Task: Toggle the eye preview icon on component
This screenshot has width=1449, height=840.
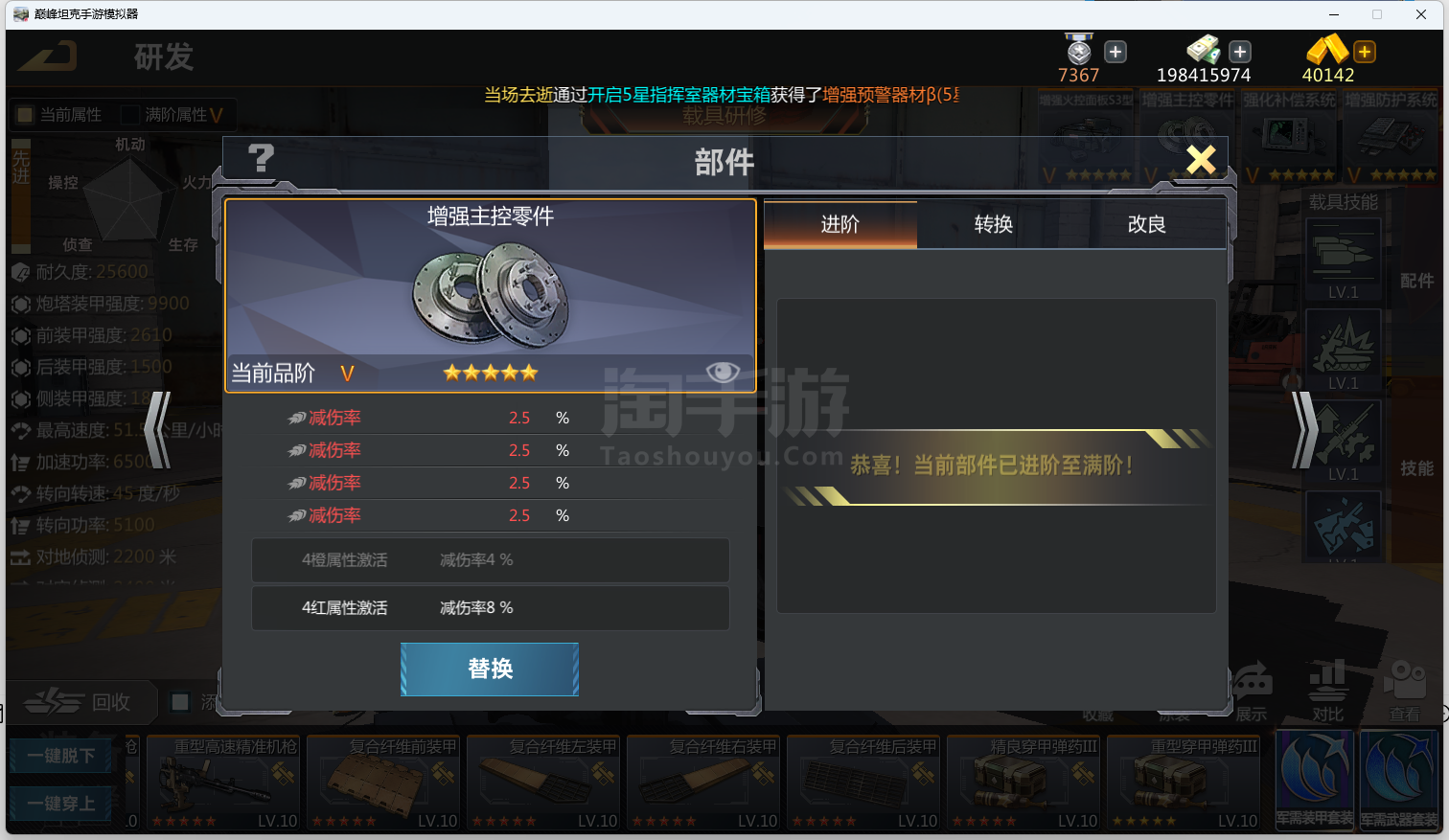Action: tap(723, 372)
